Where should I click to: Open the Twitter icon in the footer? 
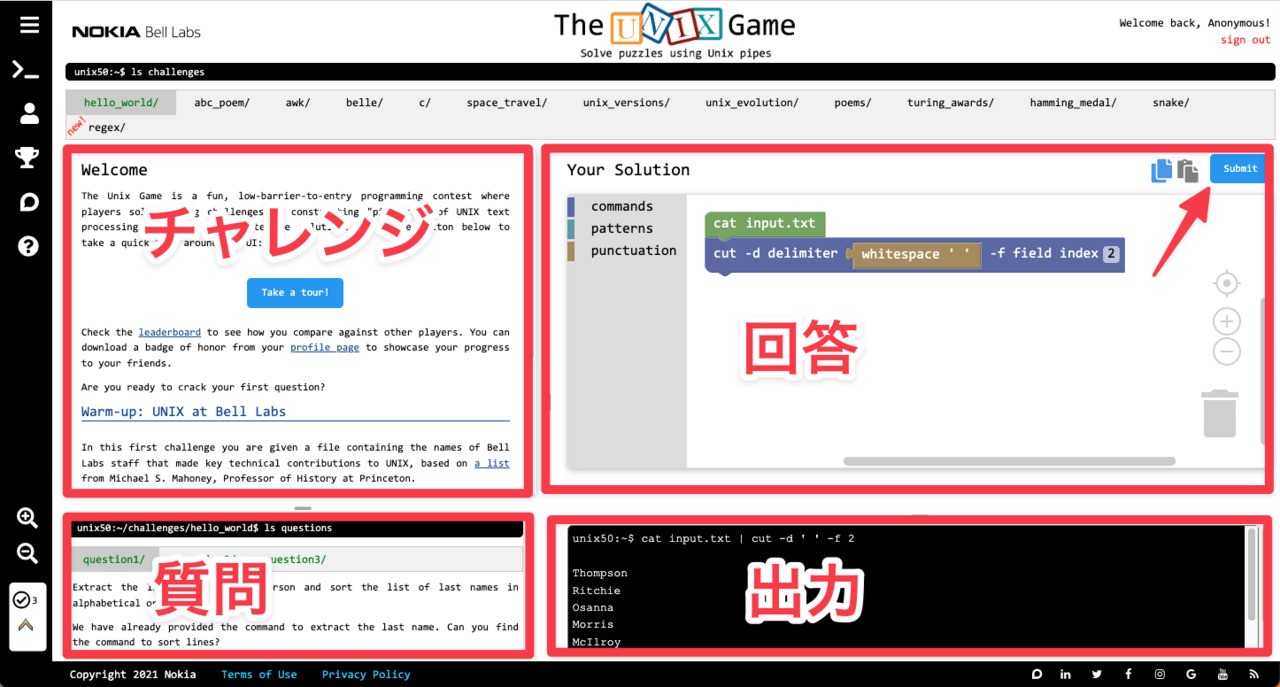click(1097, 674)
